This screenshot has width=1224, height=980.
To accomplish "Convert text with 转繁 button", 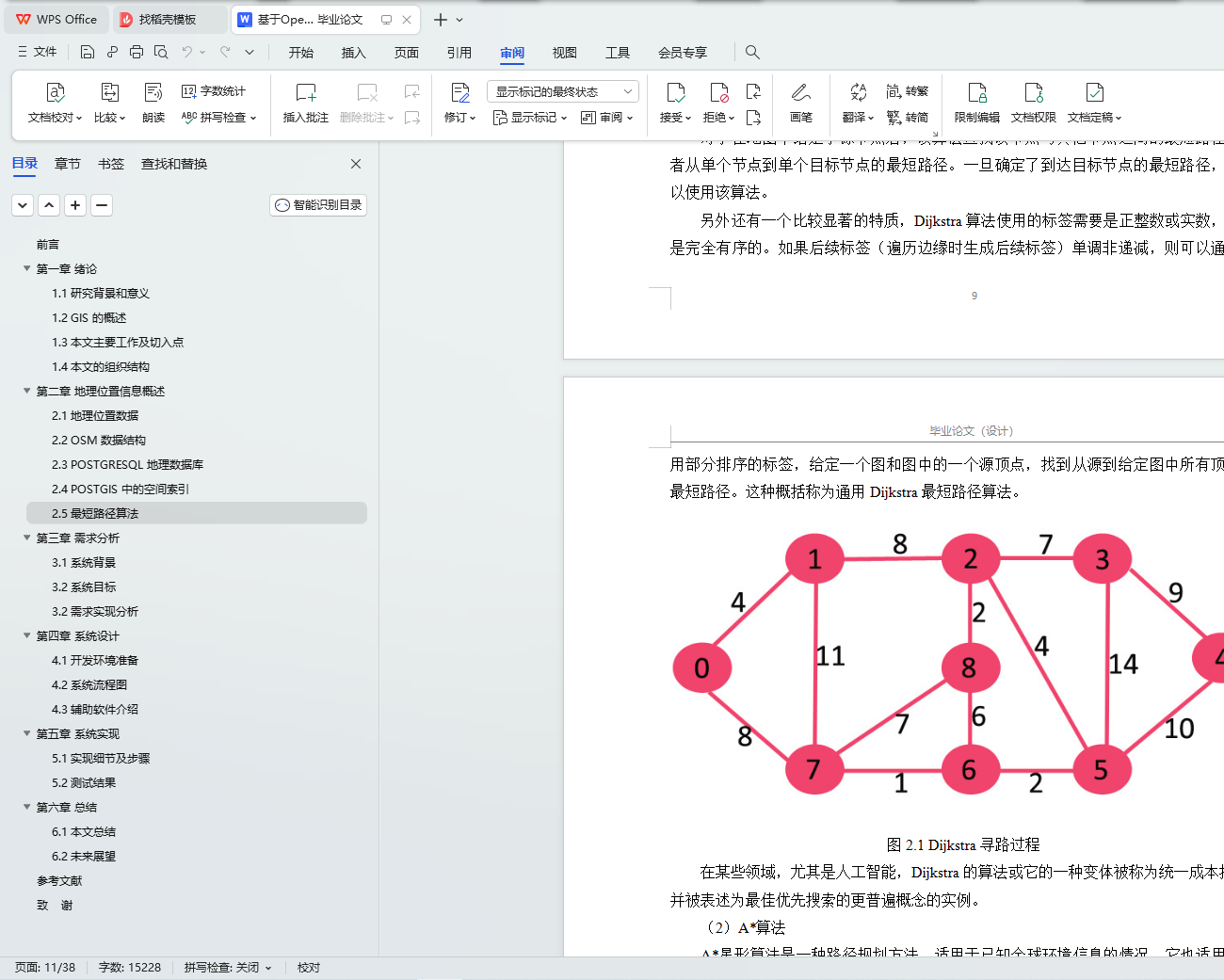I will tap(908, 91).
